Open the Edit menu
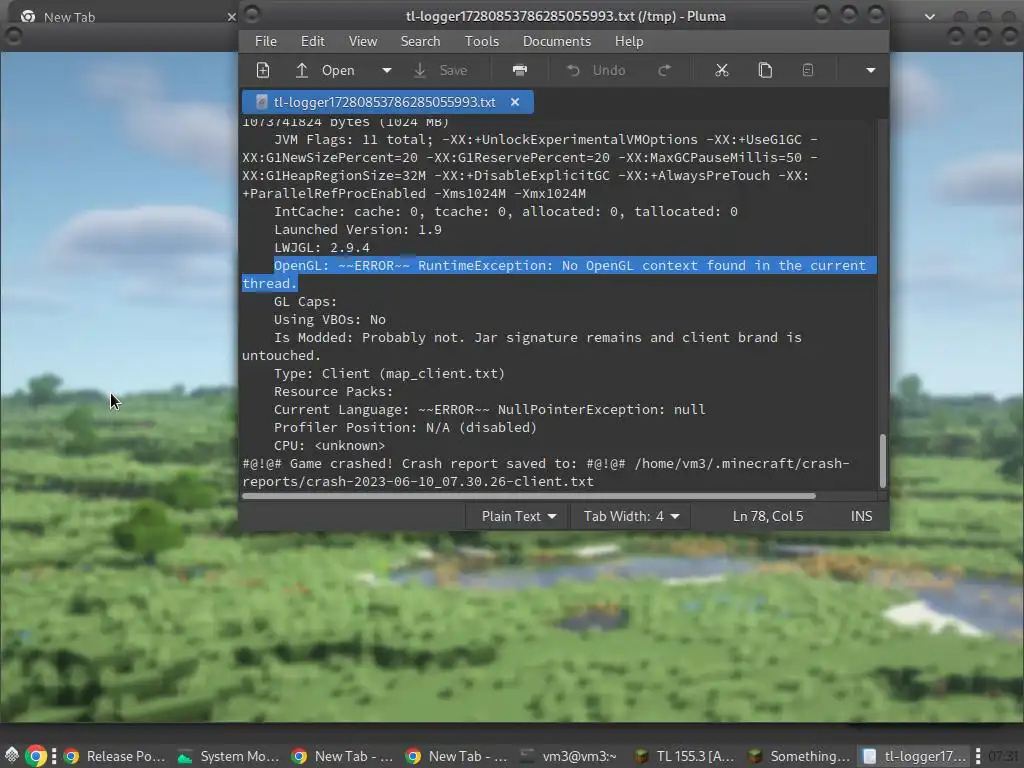 click(313, 41)
